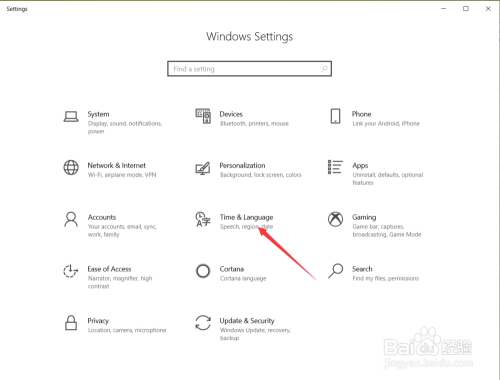Screen dimensions: 500x380
Task: Open the Gaming Xbox icon
Action: 335,219
